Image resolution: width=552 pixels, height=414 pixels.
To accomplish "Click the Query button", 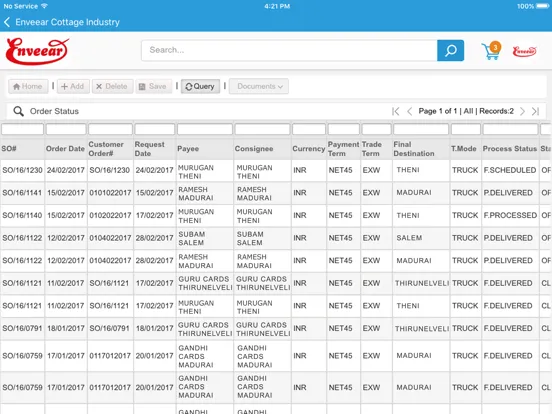I will coord(200,86).
